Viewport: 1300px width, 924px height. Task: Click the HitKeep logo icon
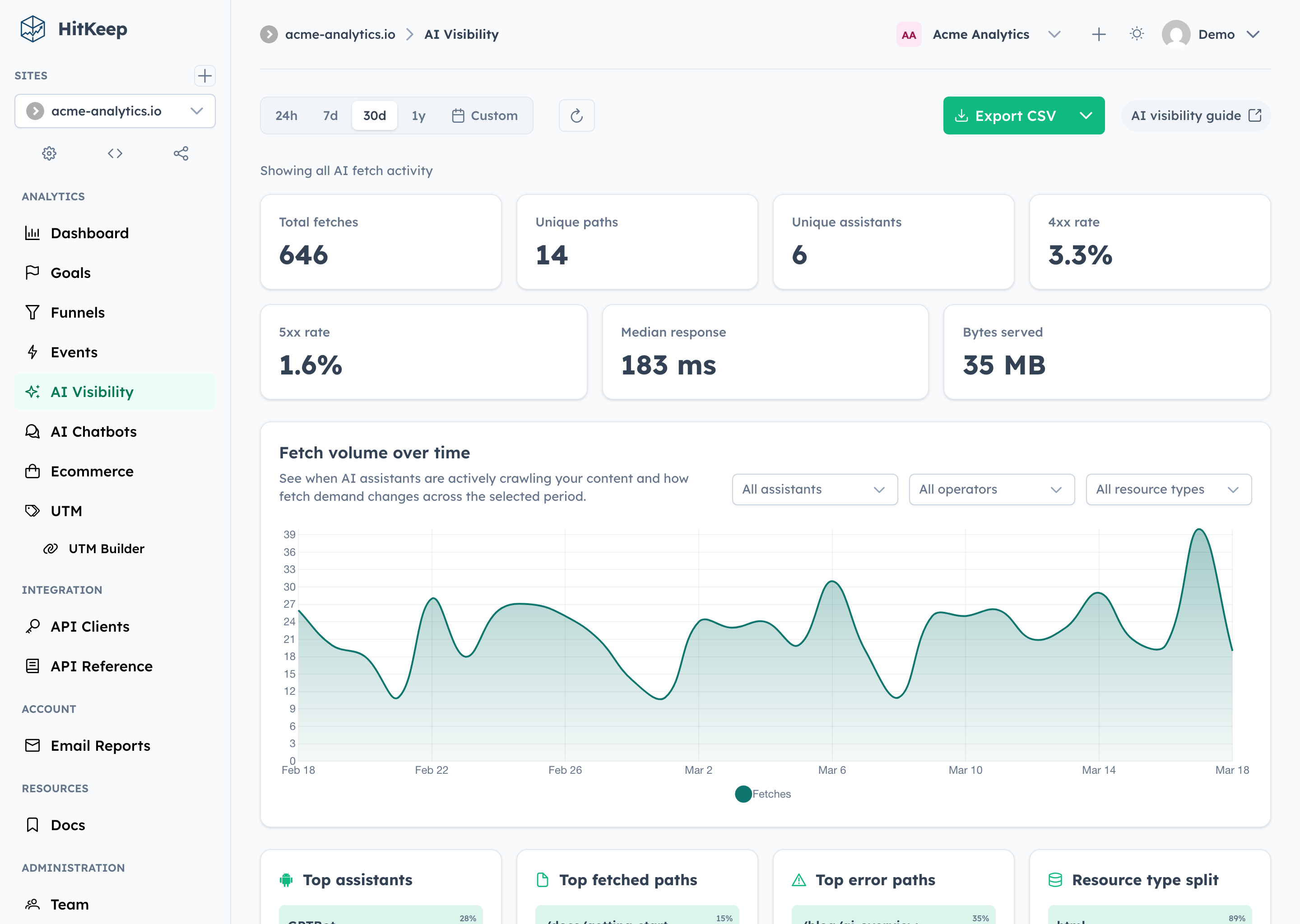32,29
